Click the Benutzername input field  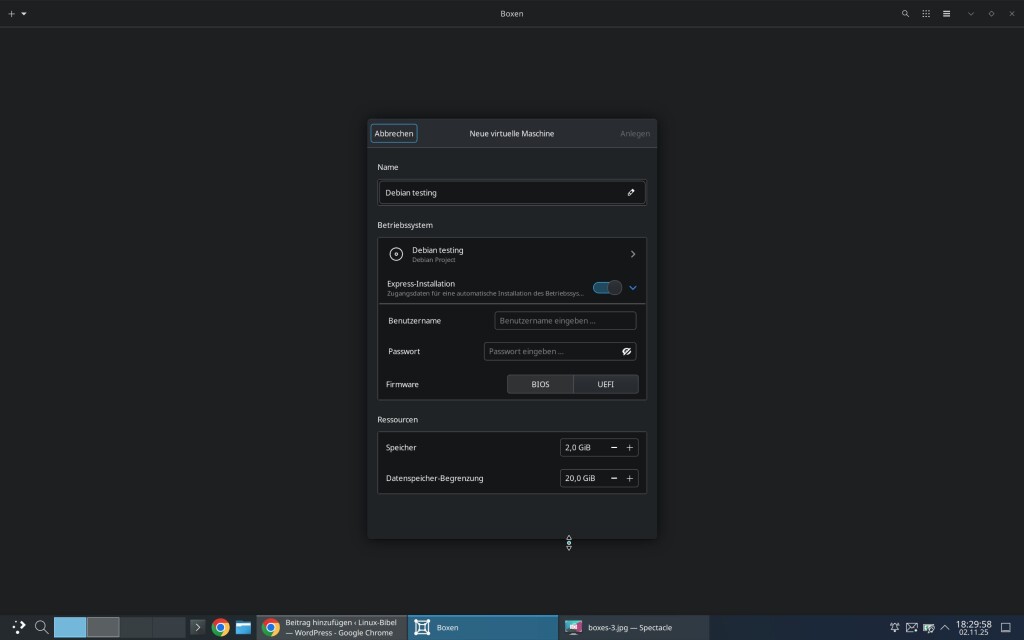[565, 321]
